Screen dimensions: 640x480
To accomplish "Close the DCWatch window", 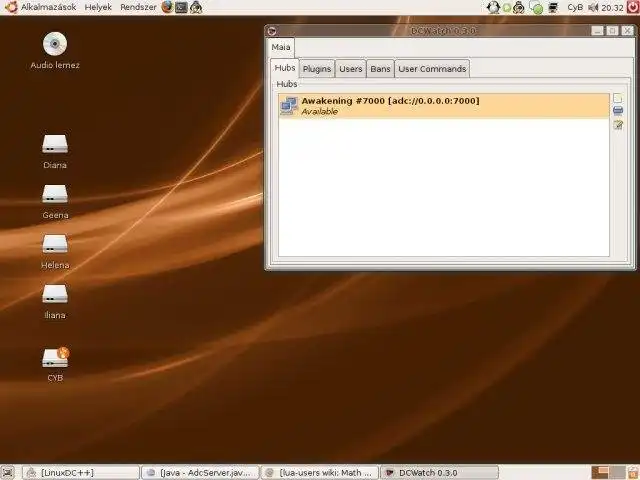I will click(x=627, y=31).
